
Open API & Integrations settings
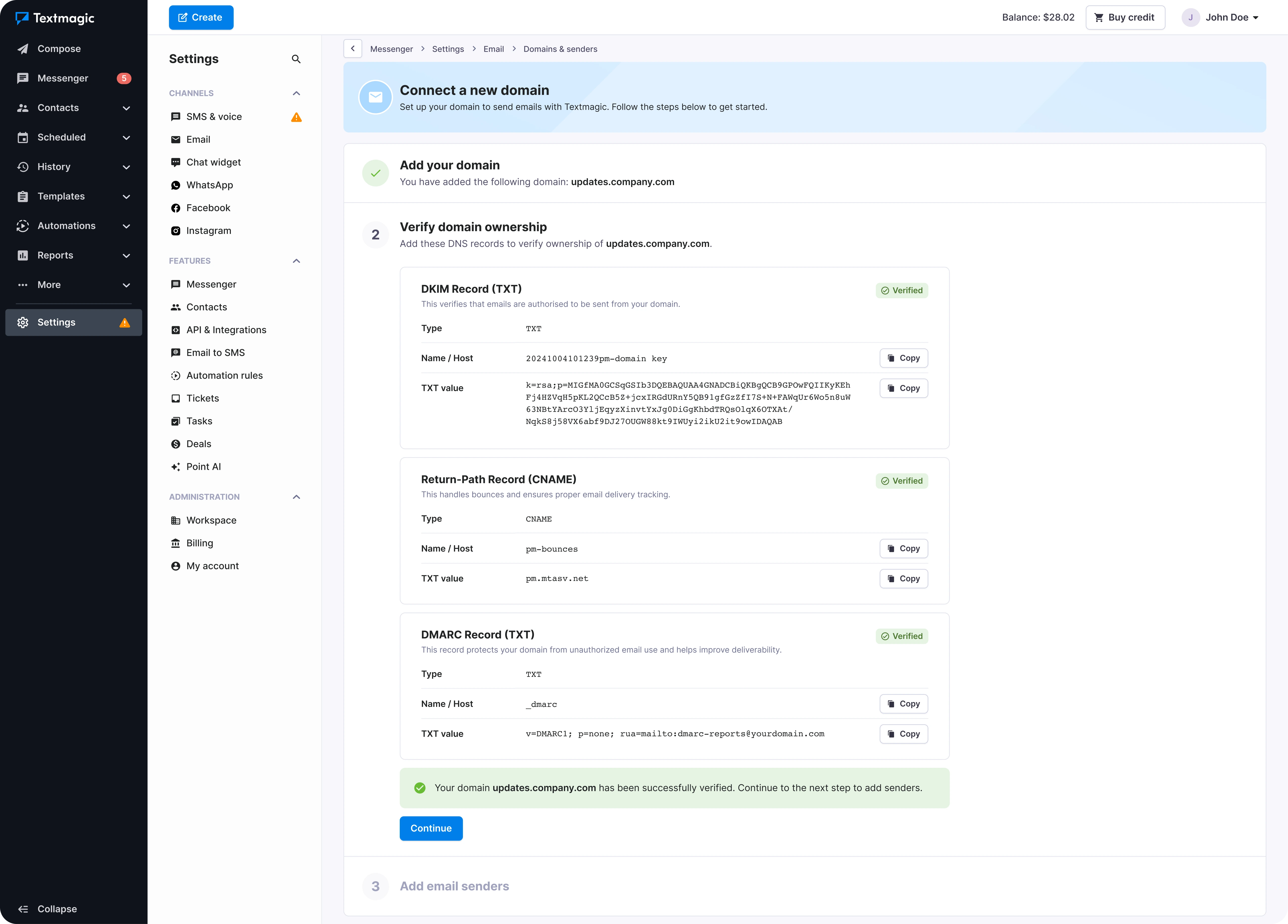coord(226,330)
